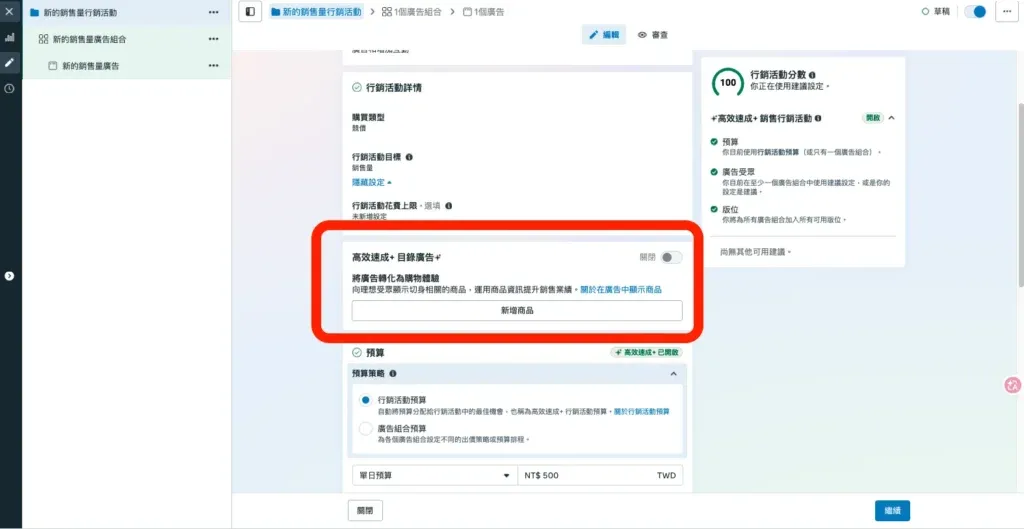The height and width of the screenshot is (529, 1024).
Task: Click the info icon beside 行銷活動目標
Action: (x=409, y=157)
